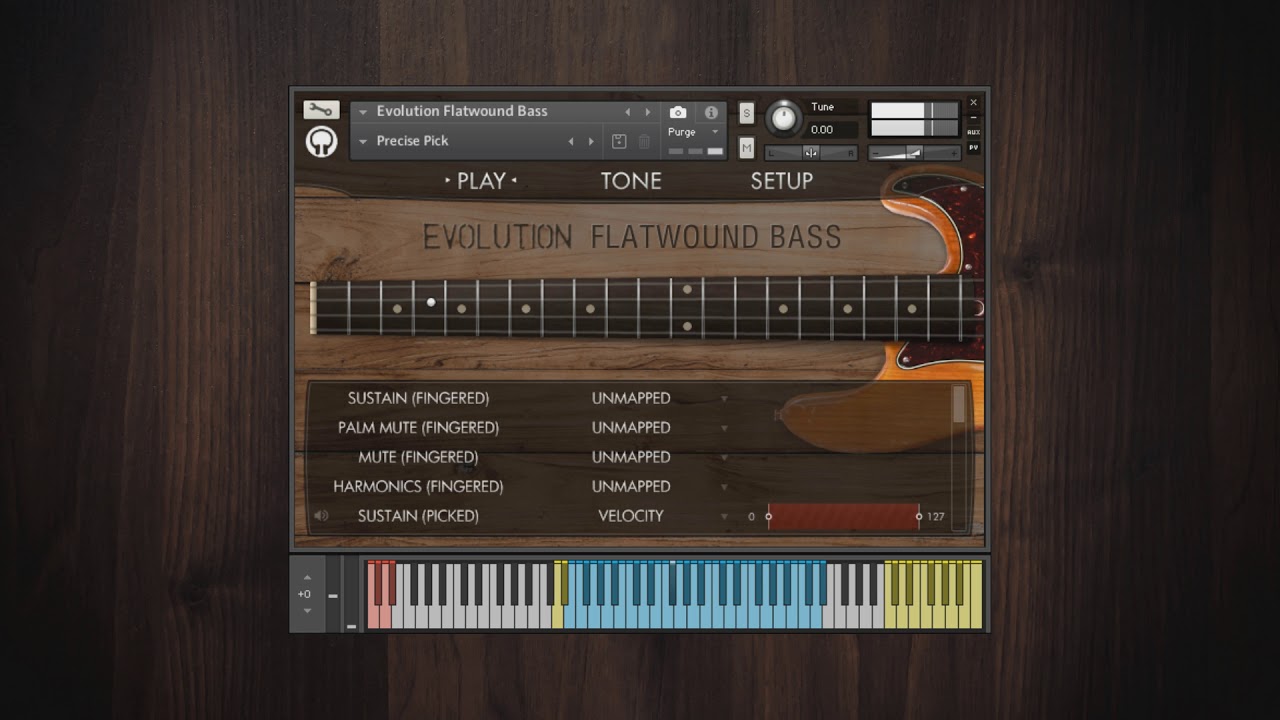The height and width of the screenshot is (720, 1280).
Task: Click the Orange Tree Samples logo icon
Action: coord(321,142)
